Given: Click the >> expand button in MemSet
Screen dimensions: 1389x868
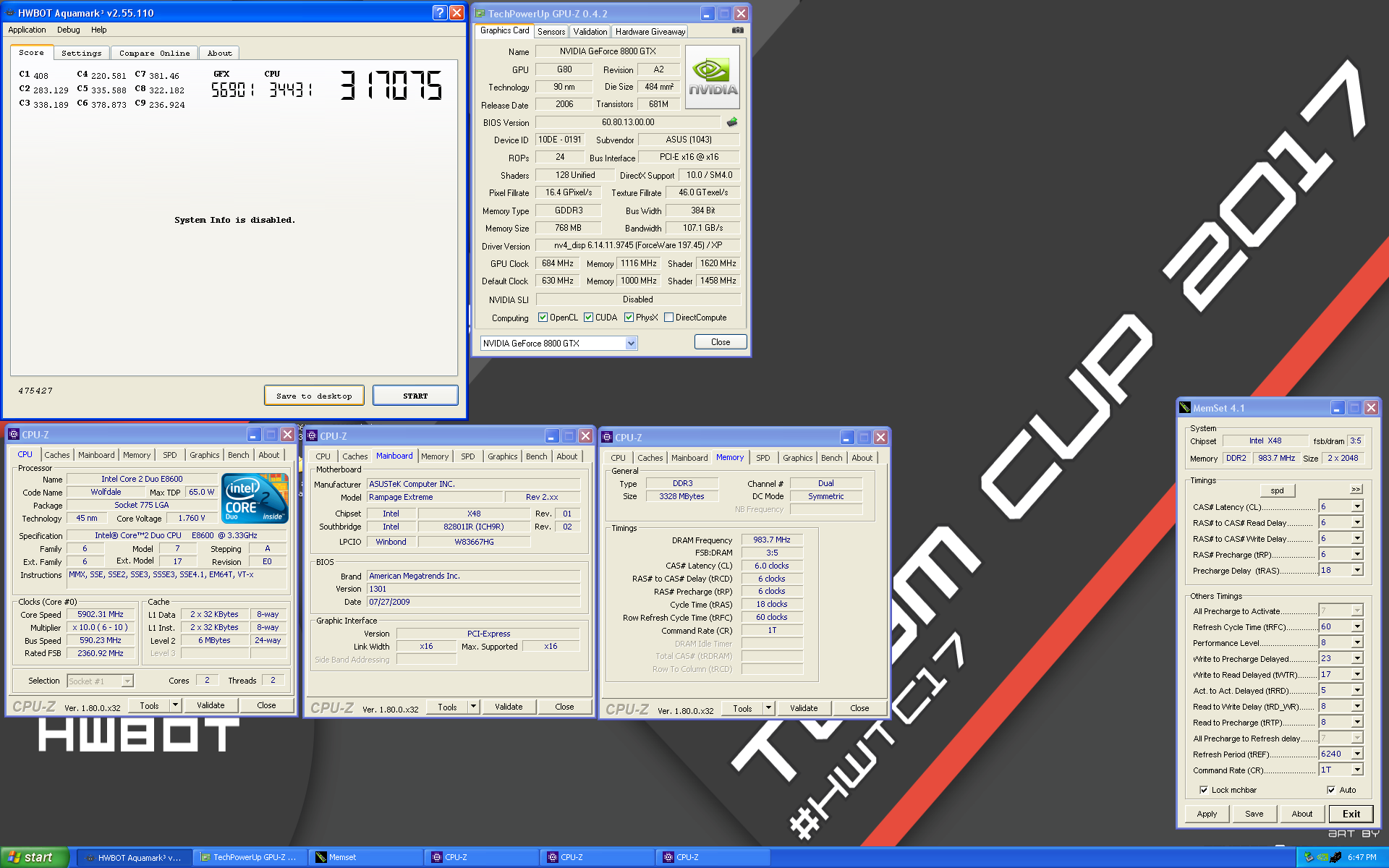Looking at the screenshot, I should (1356, 490).
